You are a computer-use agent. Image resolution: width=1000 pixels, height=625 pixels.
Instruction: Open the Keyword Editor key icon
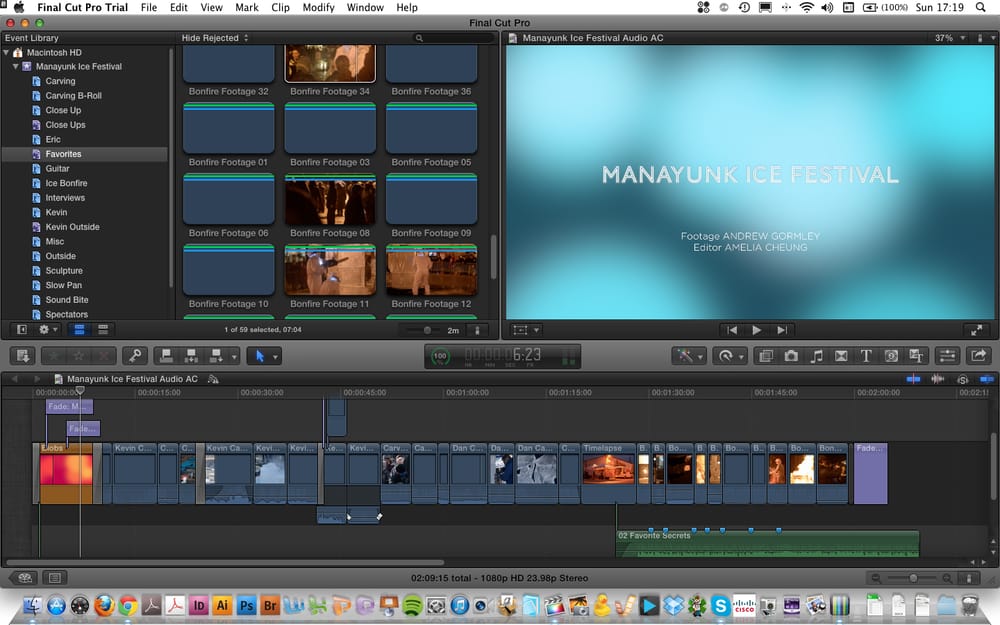click(135, 356)
